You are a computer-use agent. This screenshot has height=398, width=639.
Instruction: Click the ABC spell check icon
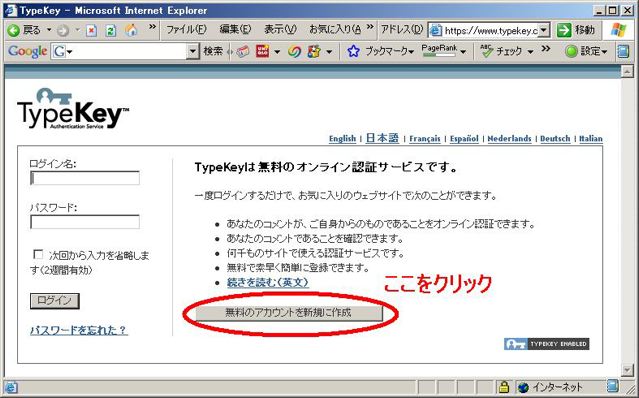(x=487, y=51)
